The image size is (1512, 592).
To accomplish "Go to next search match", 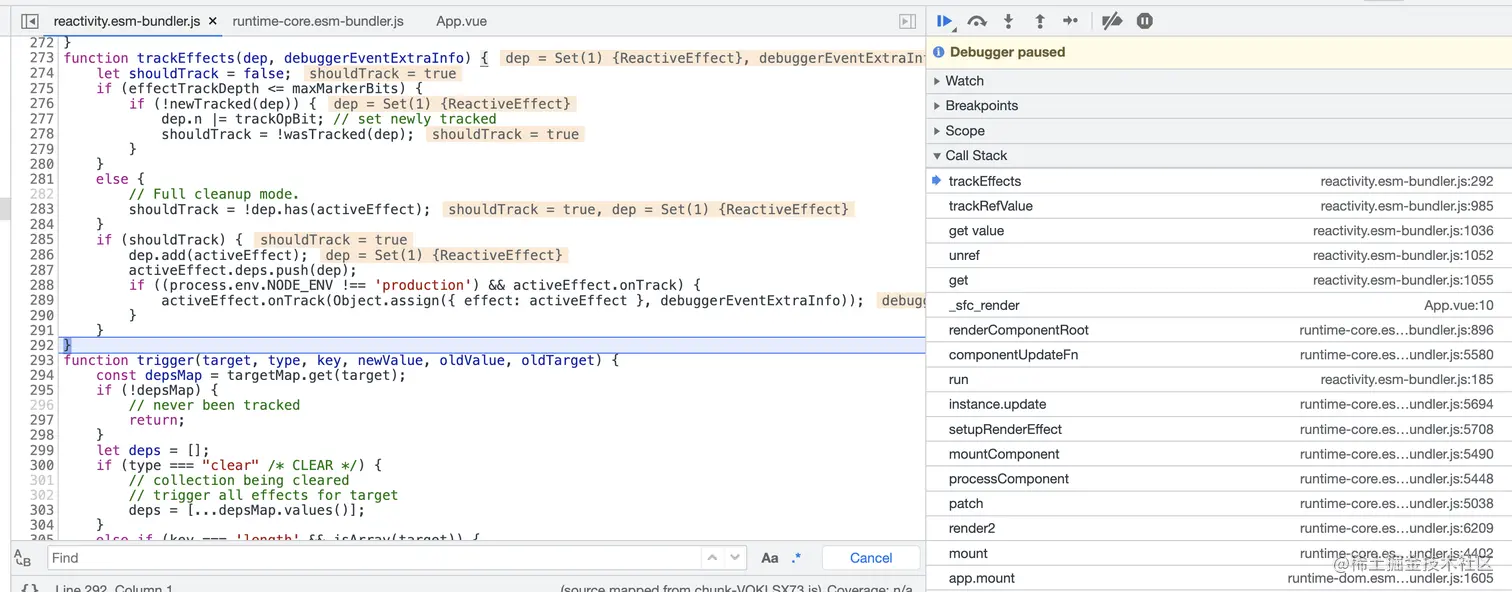I will pyautogui.click(x=736, y=558).
